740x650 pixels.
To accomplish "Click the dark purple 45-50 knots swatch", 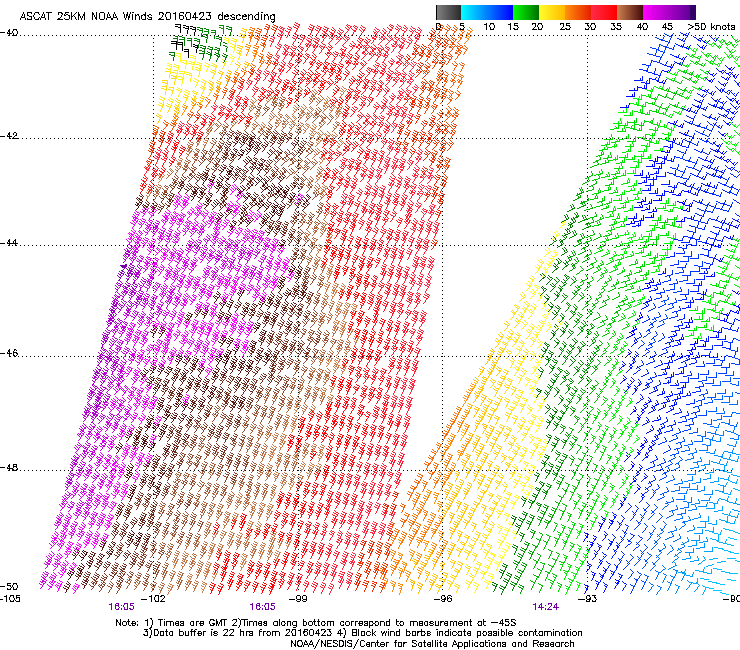I will (x=682, y=12).
